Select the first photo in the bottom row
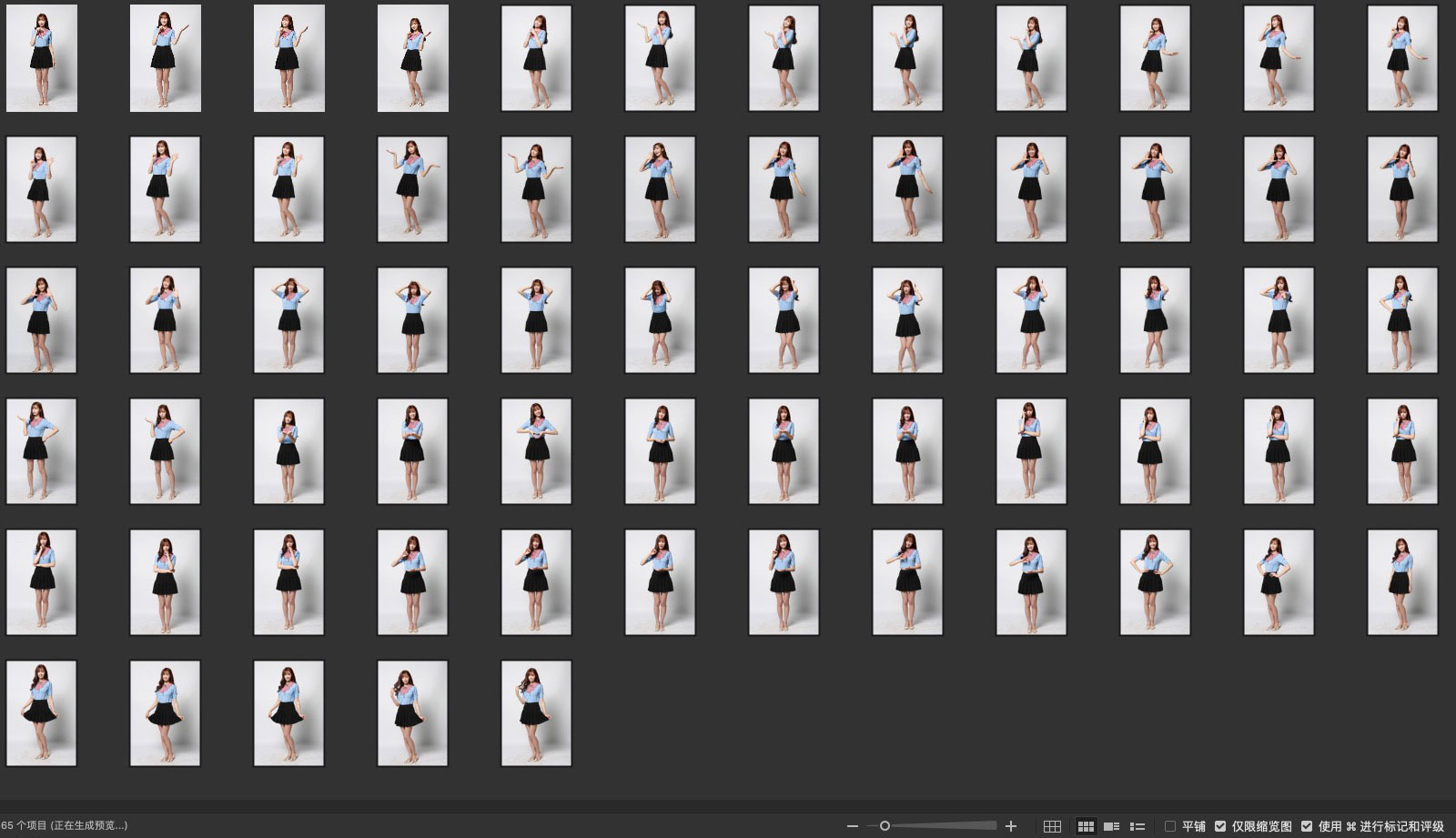 (42, 713)
